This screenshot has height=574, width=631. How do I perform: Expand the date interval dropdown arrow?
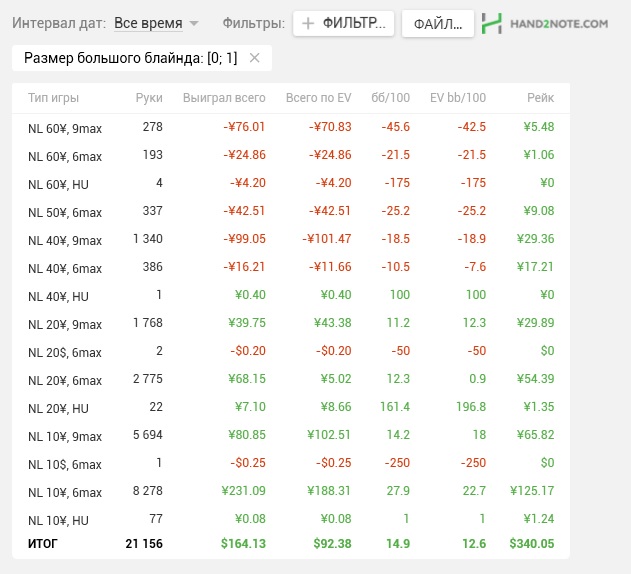pos(194,23)
